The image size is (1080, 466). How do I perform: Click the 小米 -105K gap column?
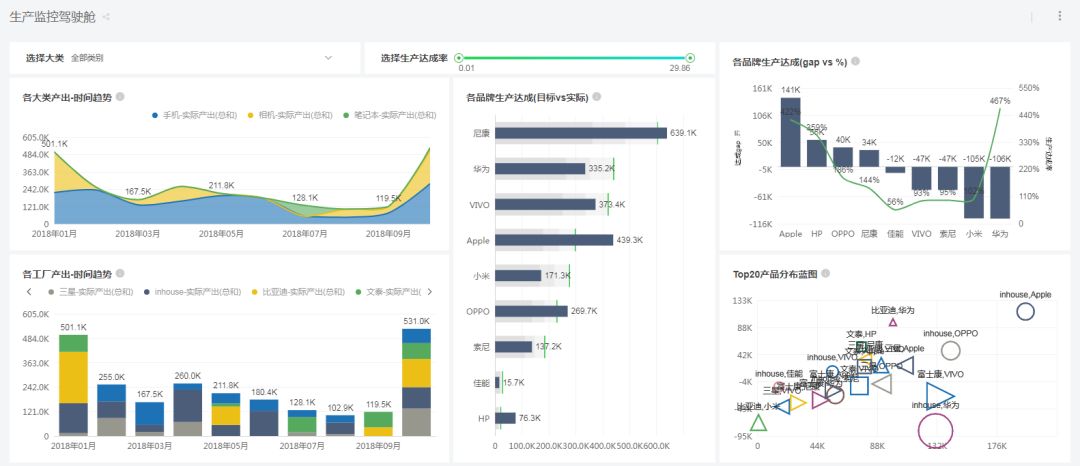tap(973, 193)
